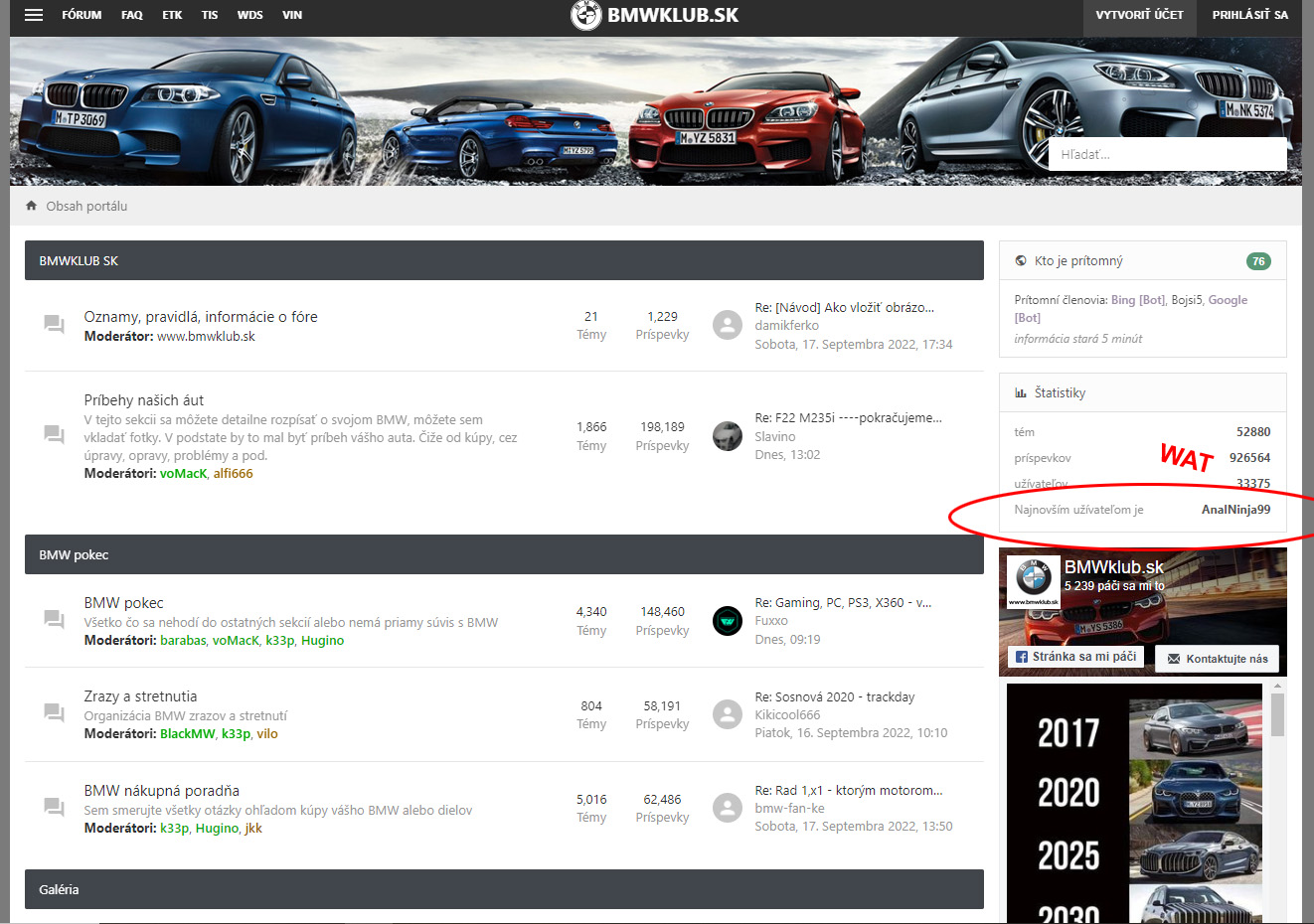Open the 'BMW nákupná poradňa' forum
This screenshot has height=924, width=1314.
[x=161, y=791]
